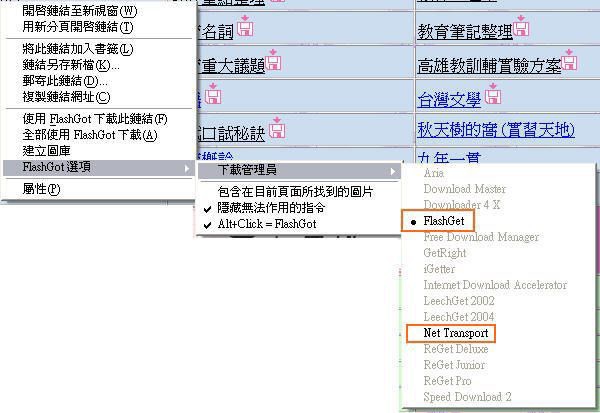Click Speed Download 2 entry
600x413 pixels.
468,397
